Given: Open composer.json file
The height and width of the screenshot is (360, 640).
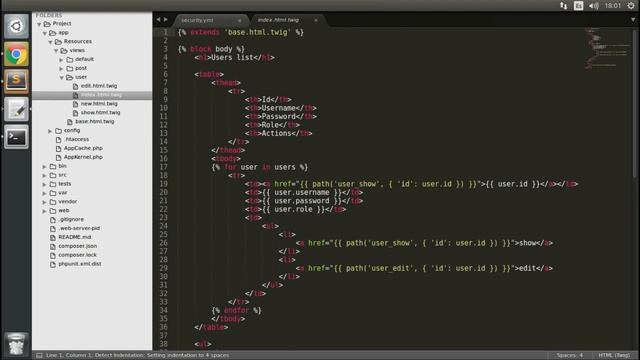Looking at the screenshot, I should click(78, 246).
